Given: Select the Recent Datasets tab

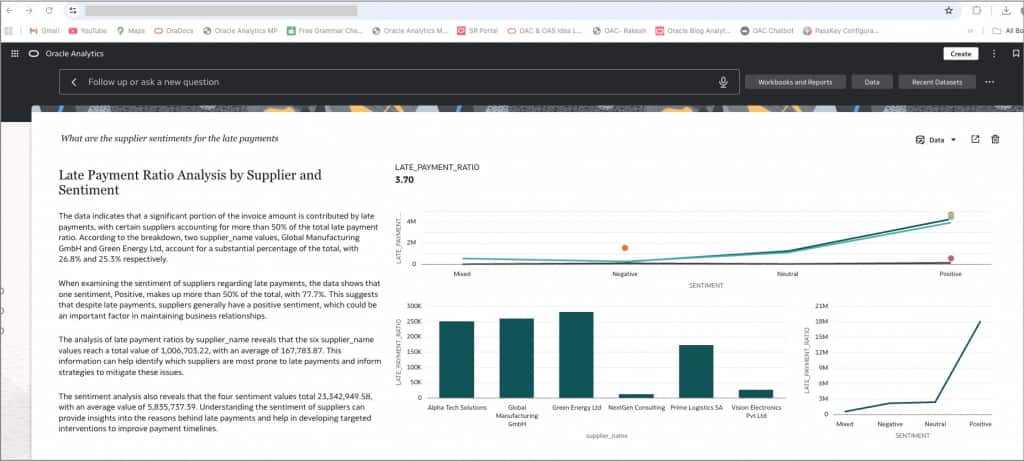Looking at the screenshot, I should 936,82.
